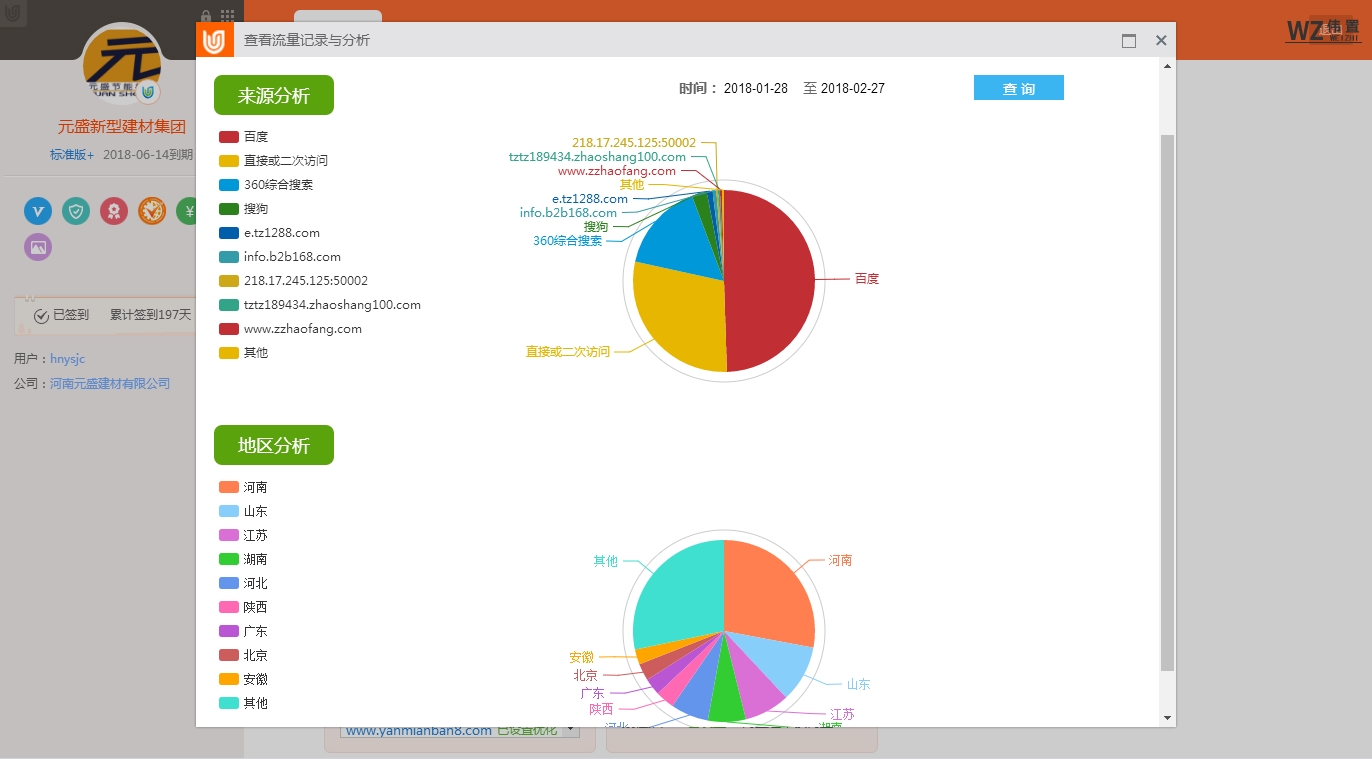Click the lock icon in top bar
1372x759 pixels.
[x=206, y=17]
